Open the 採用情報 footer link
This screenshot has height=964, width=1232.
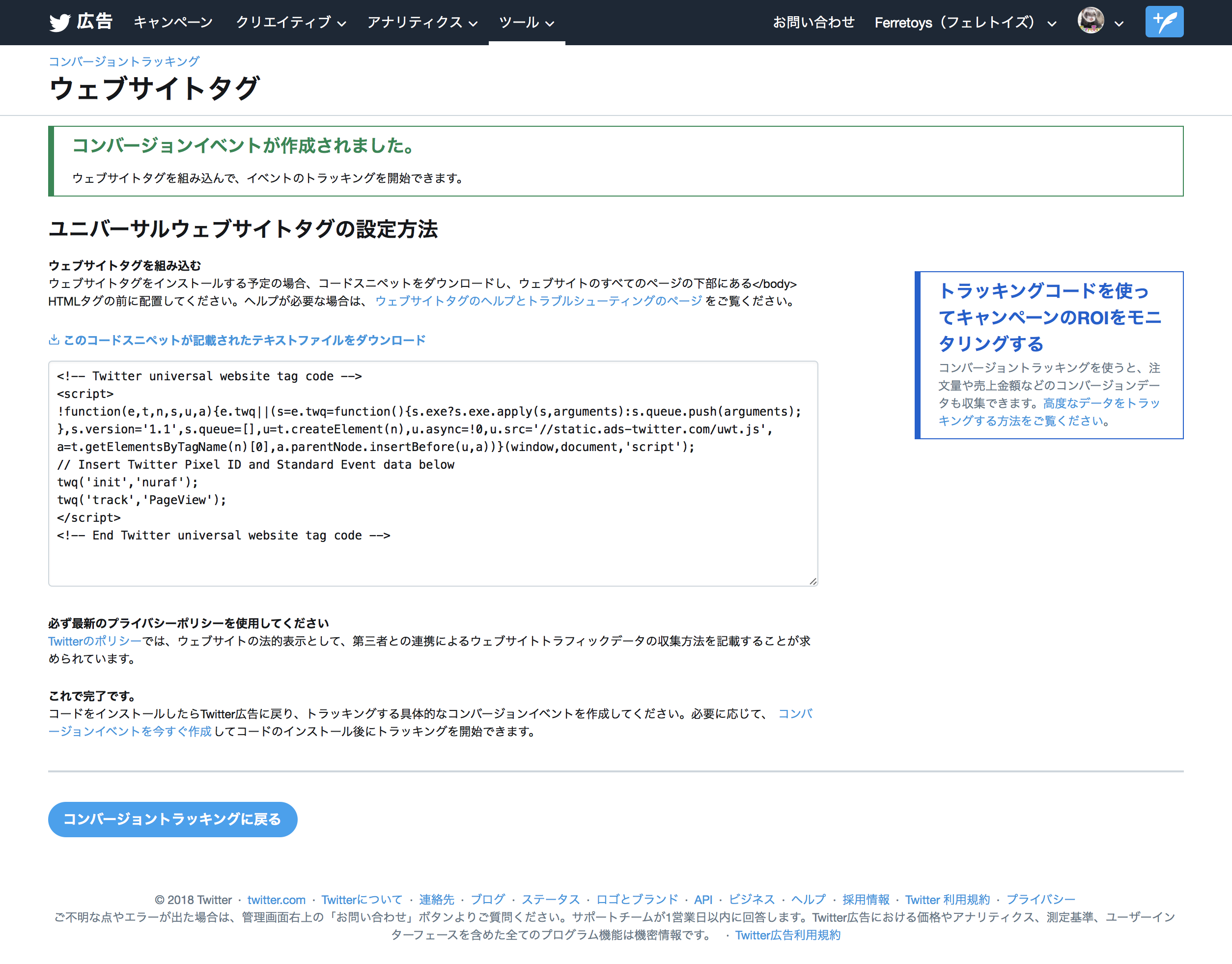[x=866, y=900]
